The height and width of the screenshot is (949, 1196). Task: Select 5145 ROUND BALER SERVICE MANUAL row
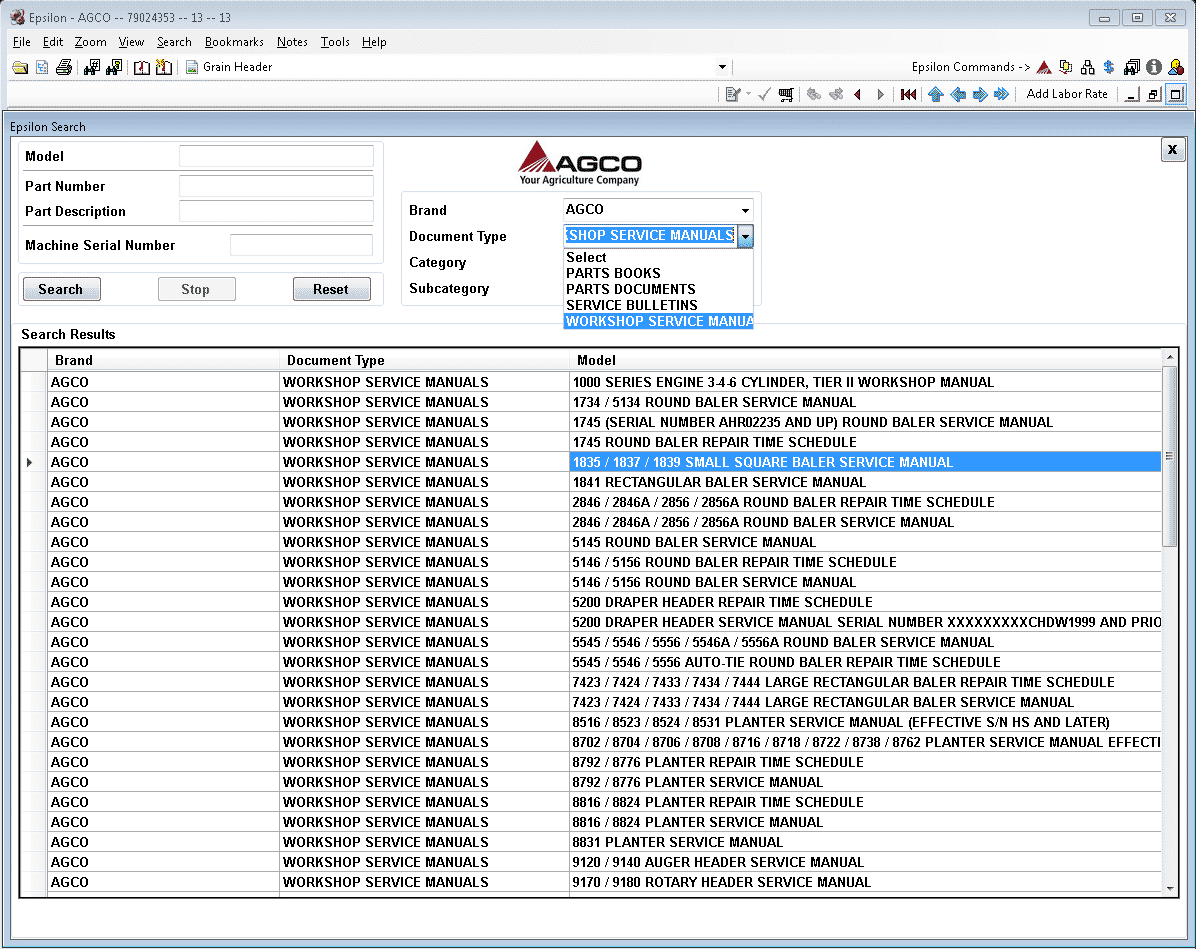coord(591,542)
